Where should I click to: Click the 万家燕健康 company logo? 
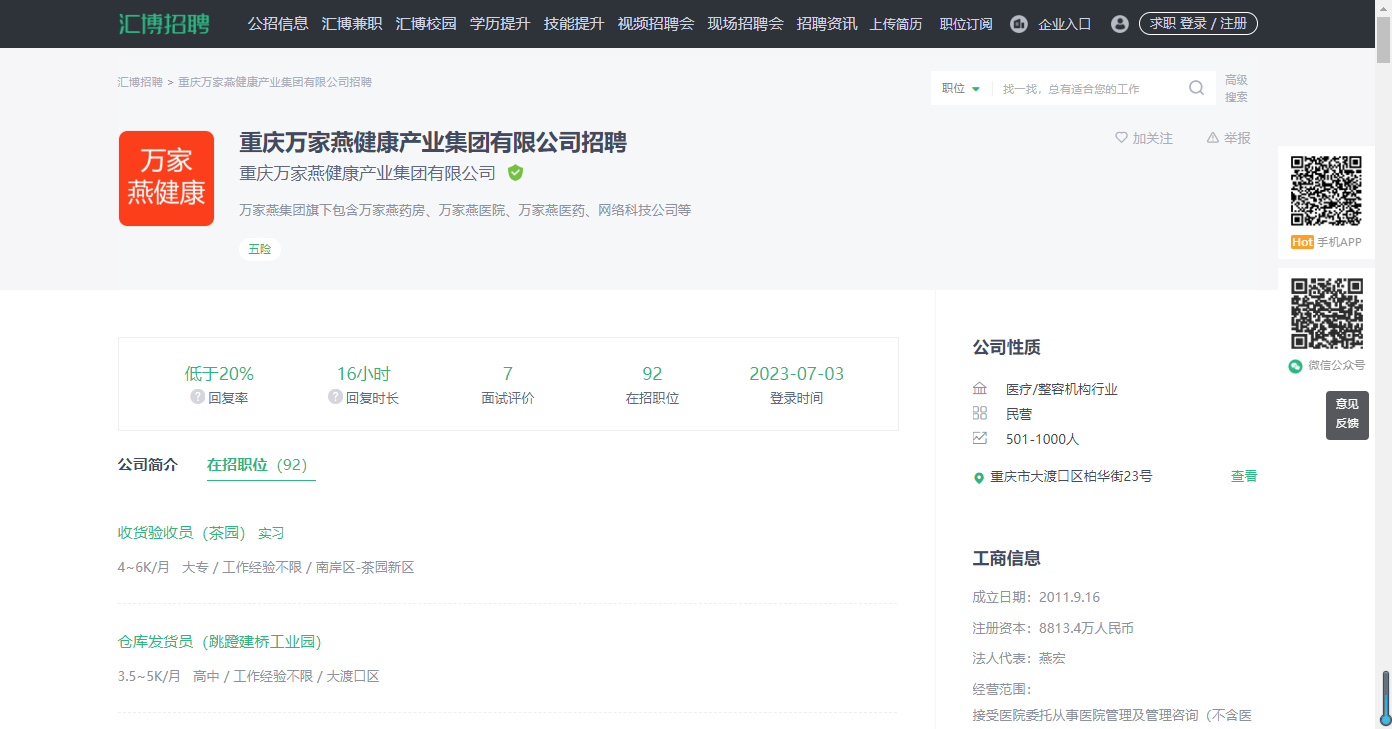[167, 178]
